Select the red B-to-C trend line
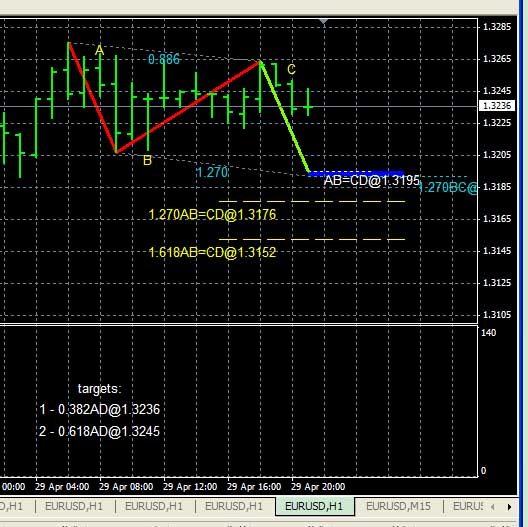Image resolution: width=528 pixels, height=527 pixels. tap(188, 107)
